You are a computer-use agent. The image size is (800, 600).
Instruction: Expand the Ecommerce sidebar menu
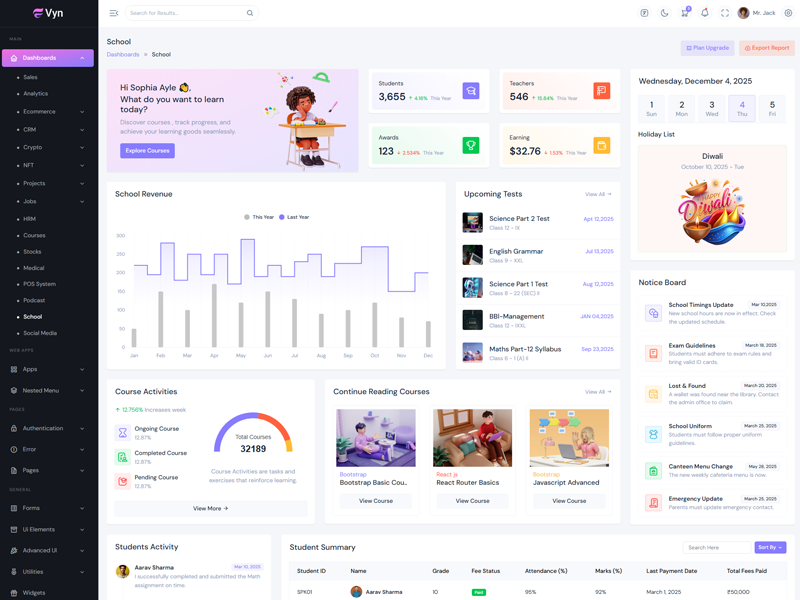pyautogui.click(x=48, y=112)
